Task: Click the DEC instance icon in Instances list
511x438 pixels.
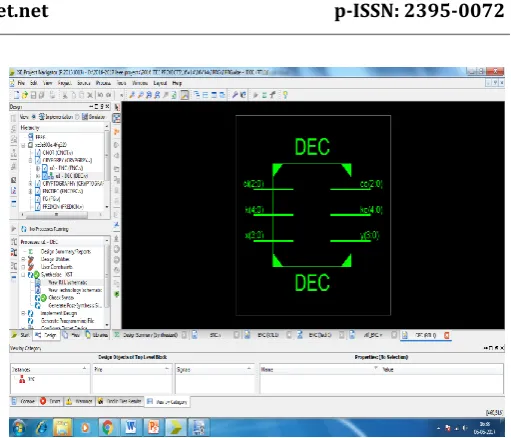Action: [x=22, y=379]
